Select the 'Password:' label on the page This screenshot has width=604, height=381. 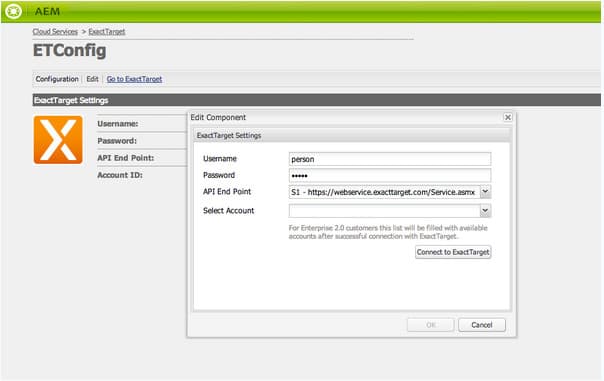point(117,141)
